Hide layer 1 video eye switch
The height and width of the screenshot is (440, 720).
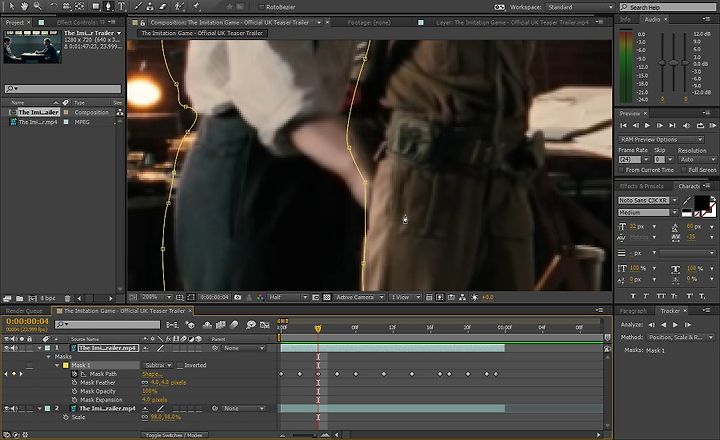click(6, 348)
